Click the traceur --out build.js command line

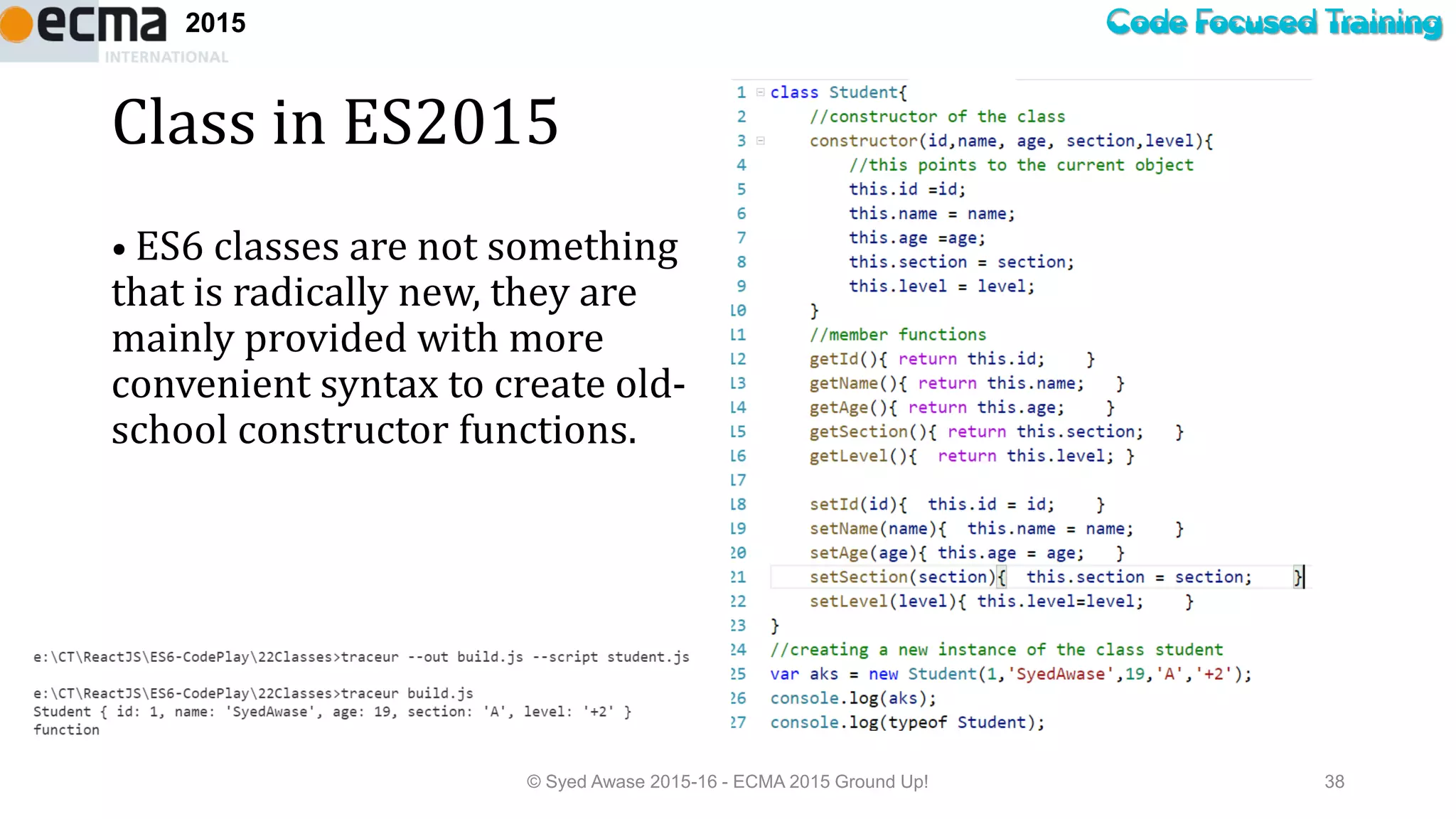(x=361, y=657)
